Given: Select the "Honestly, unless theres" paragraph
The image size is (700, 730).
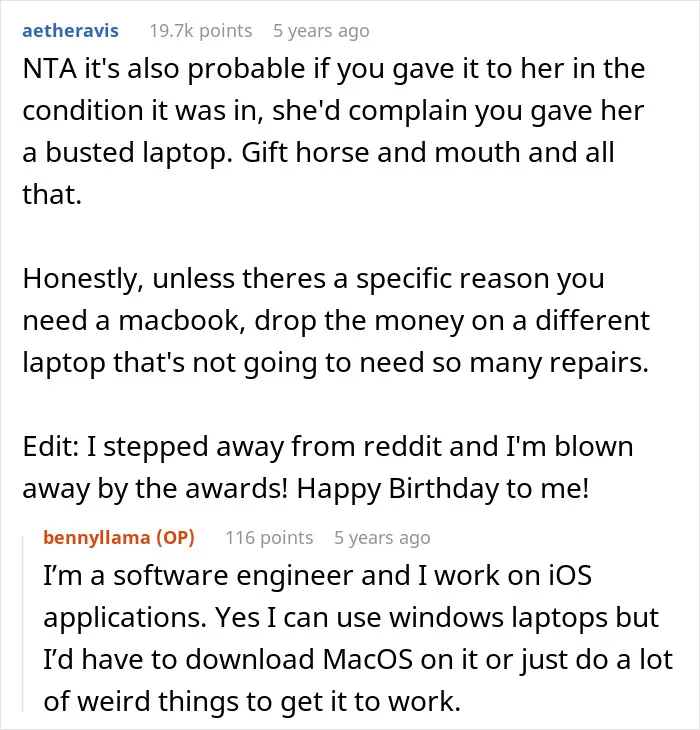Looking at the screenshot, I should [x=336, y=321].
